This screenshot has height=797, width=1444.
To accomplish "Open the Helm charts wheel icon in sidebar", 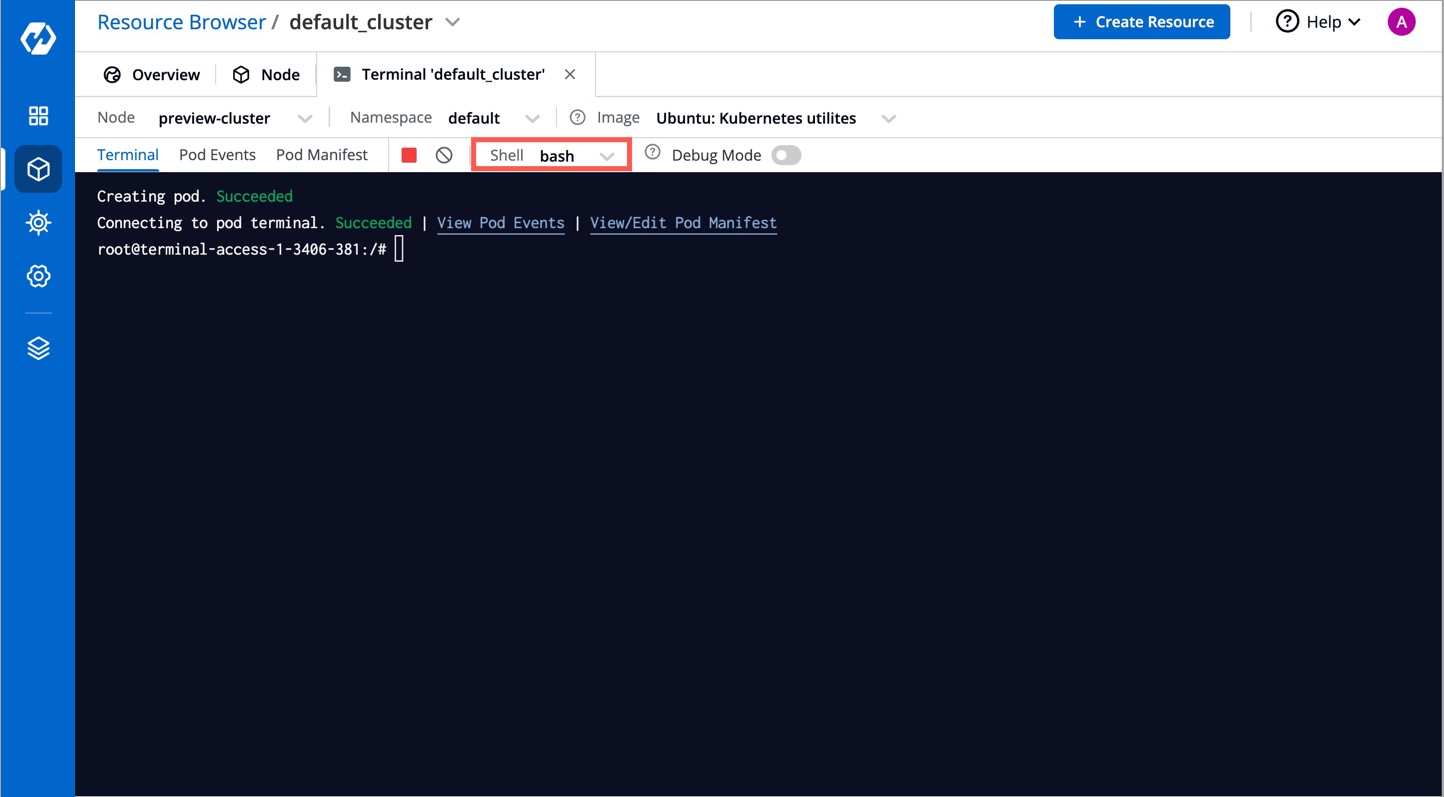I will [37, 222].
